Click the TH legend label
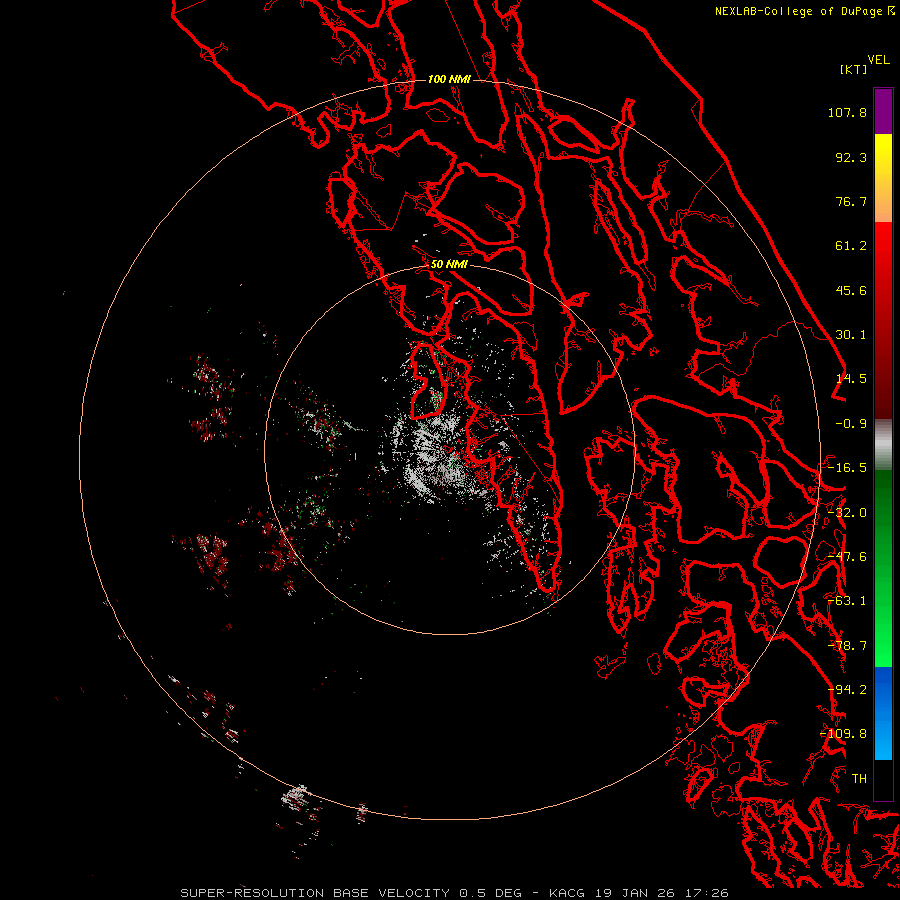 (859, 779)
